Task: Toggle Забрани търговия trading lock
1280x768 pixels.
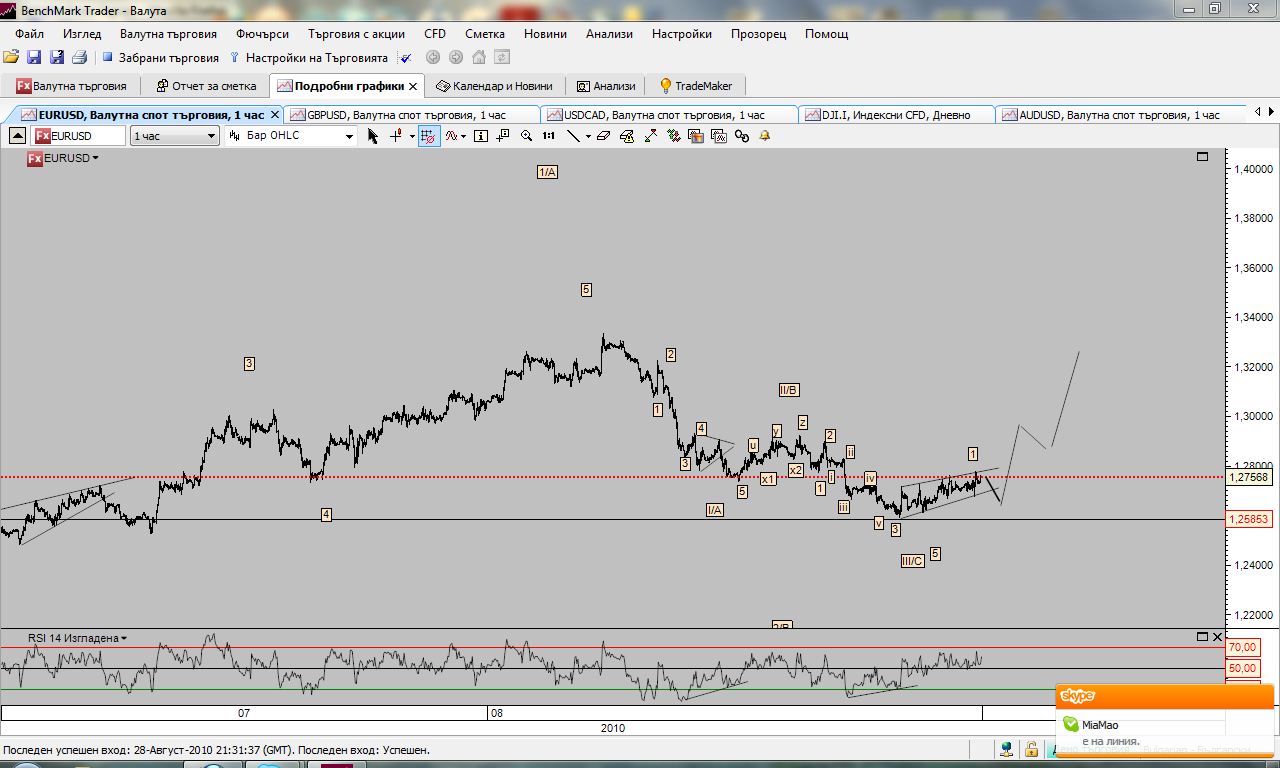Action: click(x=161, y=58)
